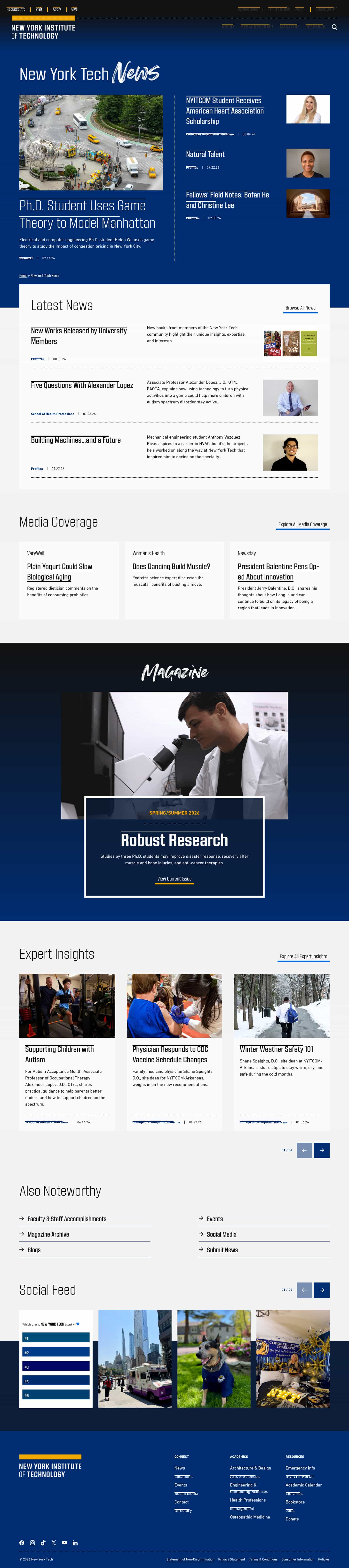Open Five Questions With Alexander Lopez
The width and height of the screenshot is (349, 1568).
coord(82,385)
